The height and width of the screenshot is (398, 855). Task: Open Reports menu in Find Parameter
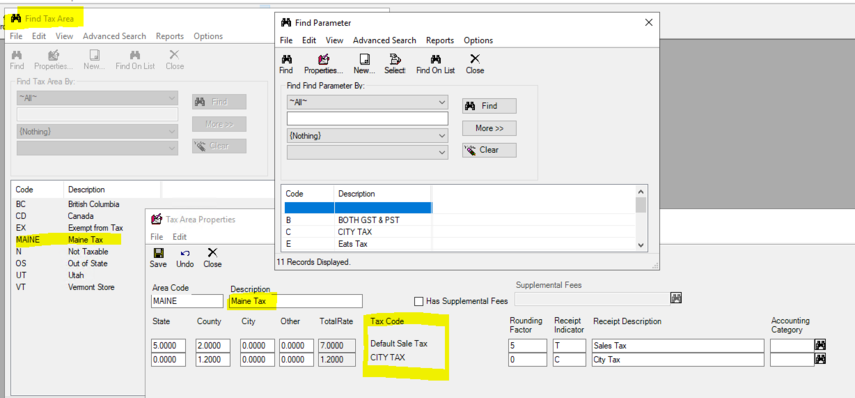[440, 40]
